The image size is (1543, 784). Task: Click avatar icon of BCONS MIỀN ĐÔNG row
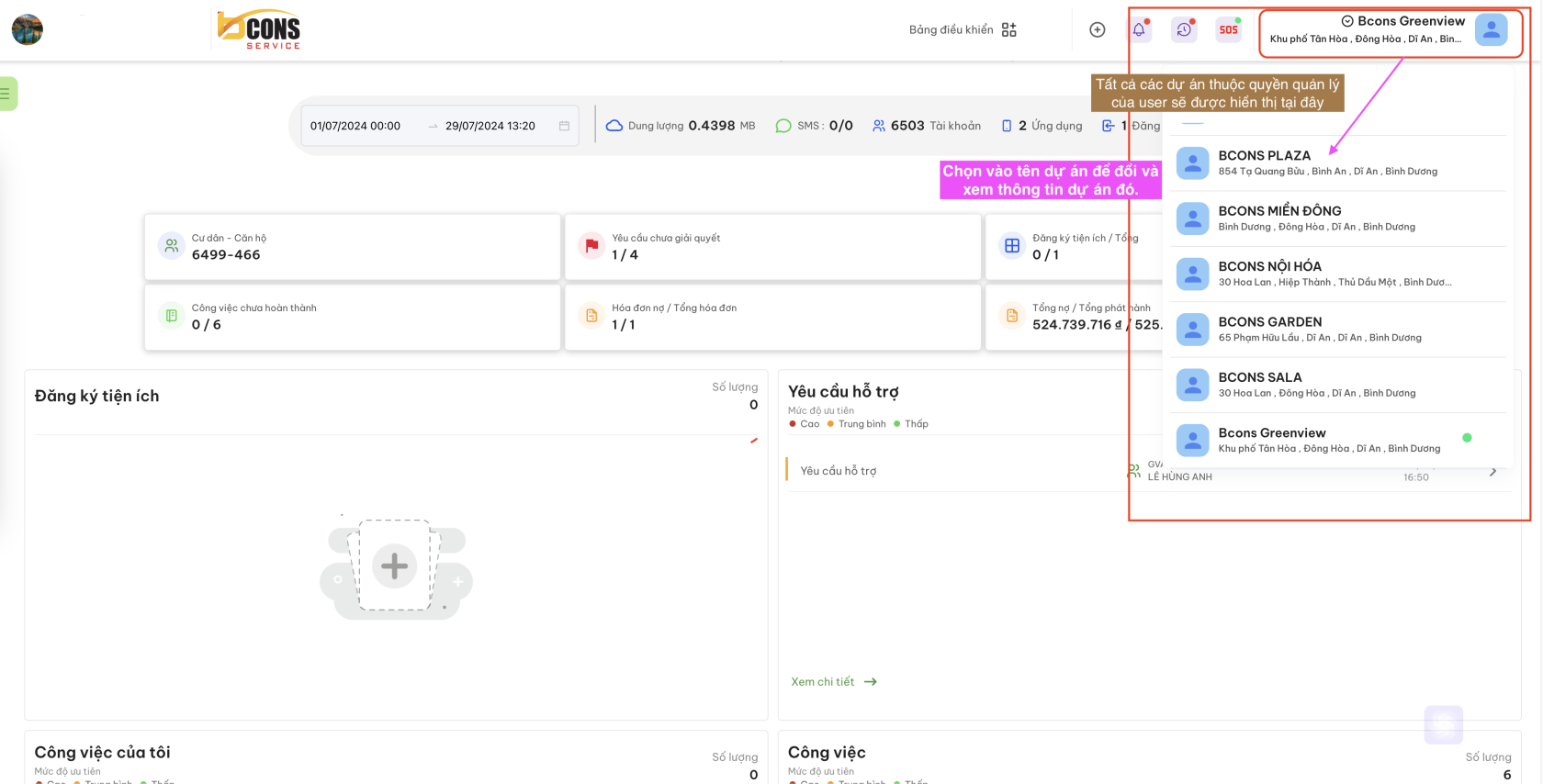pyautogui.click(x=1192, y=218)
